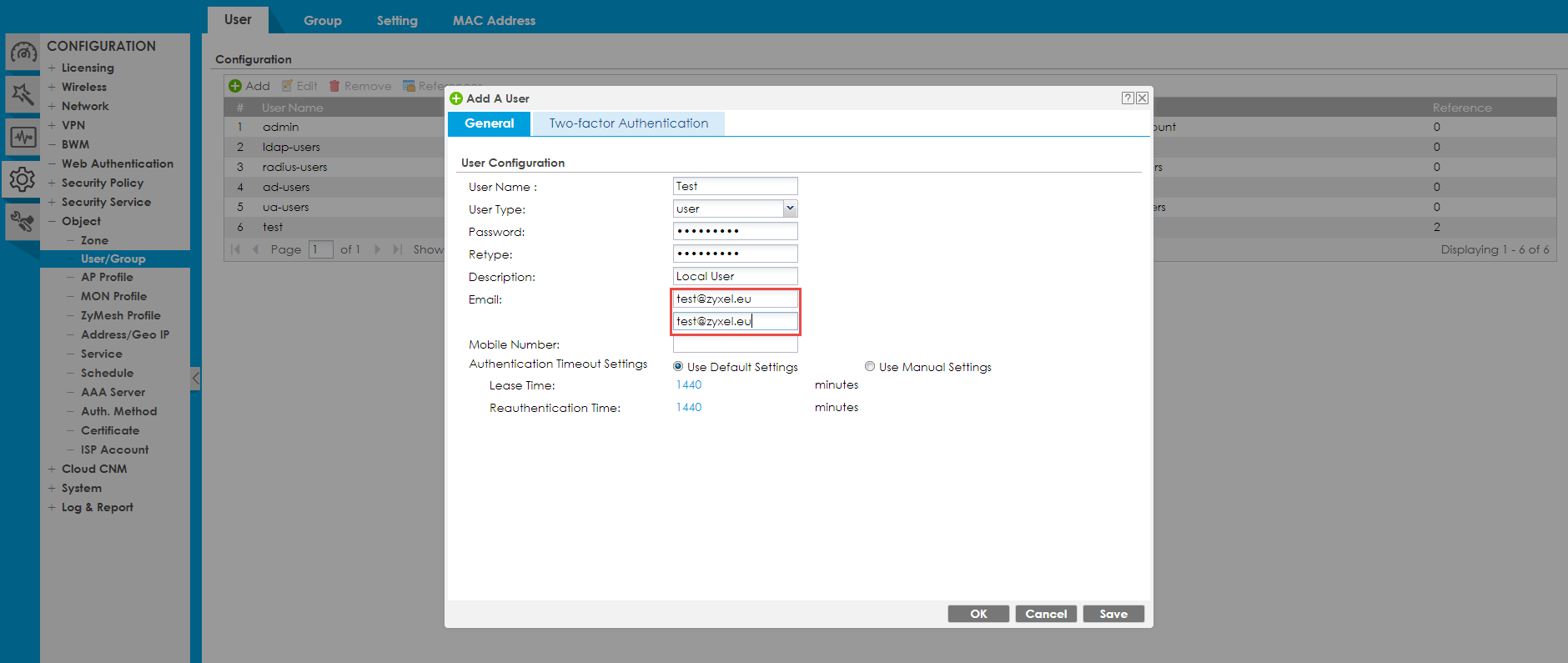Viewport: 1568px width, 663px height.
Task: Expand the Licensing menu tree
Action: tap(52, 68)
